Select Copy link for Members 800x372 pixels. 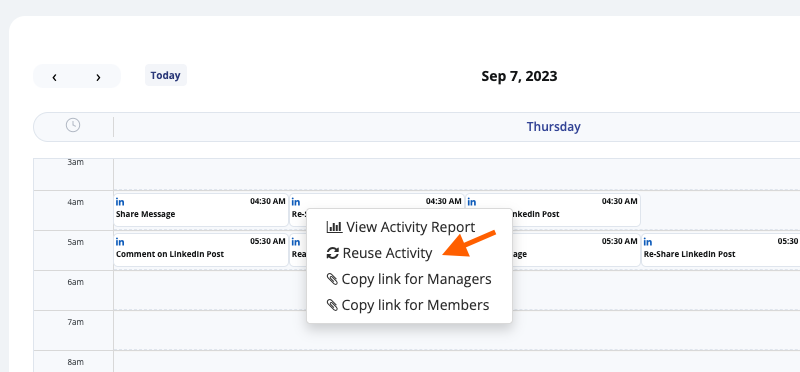408,305
